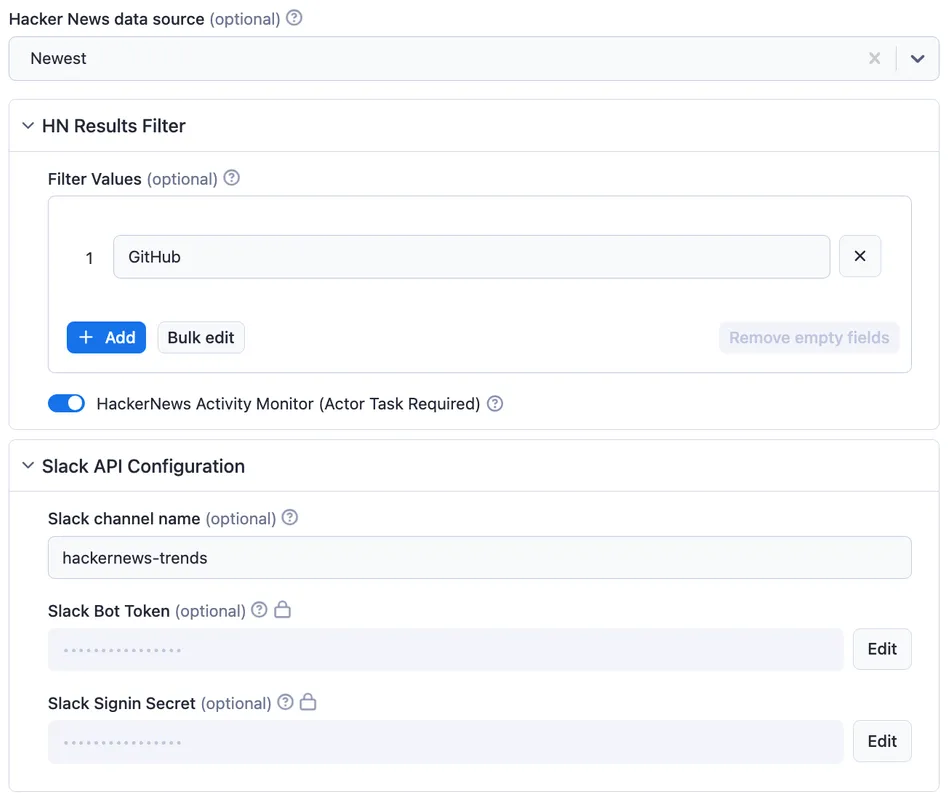Click the lock icon beside Slack Bot Token

tap(283, 610)
